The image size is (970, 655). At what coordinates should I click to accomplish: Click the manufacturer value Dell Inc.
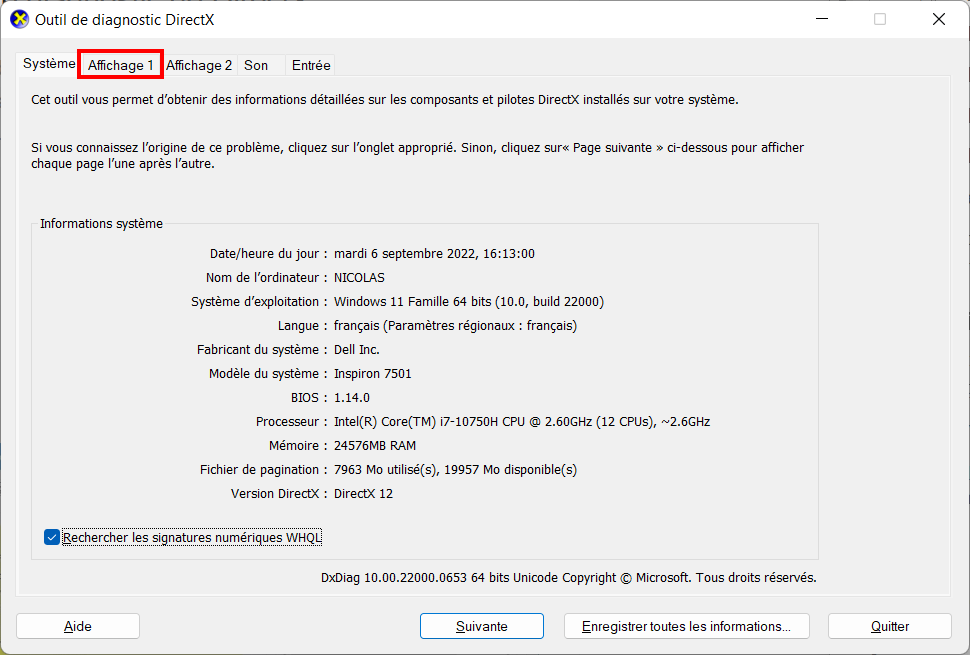tap(357, 349)
